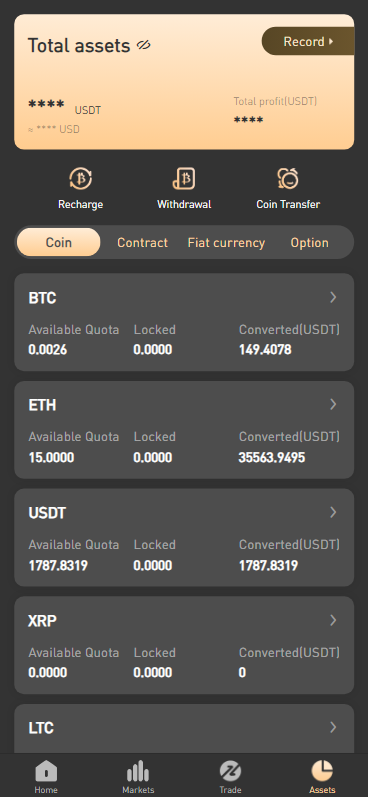The image size is (368, 797).
Task: Expand the BTC row chevron
Action: point(333,297)
